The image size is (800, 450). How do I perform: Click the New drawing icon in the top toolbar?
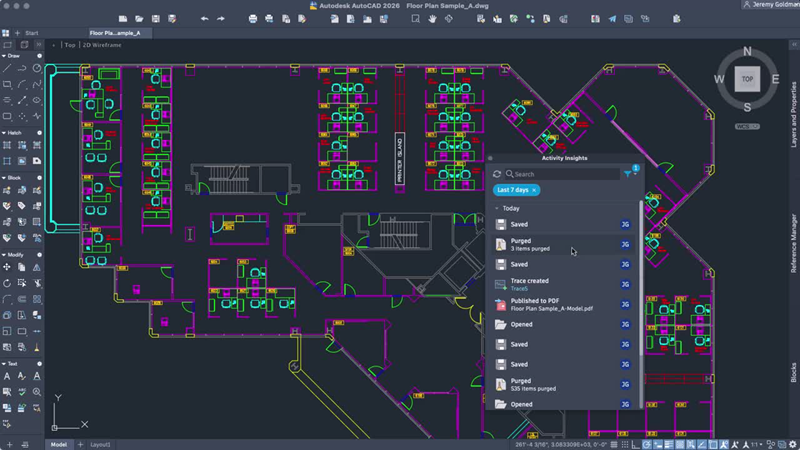click(123, 19)
